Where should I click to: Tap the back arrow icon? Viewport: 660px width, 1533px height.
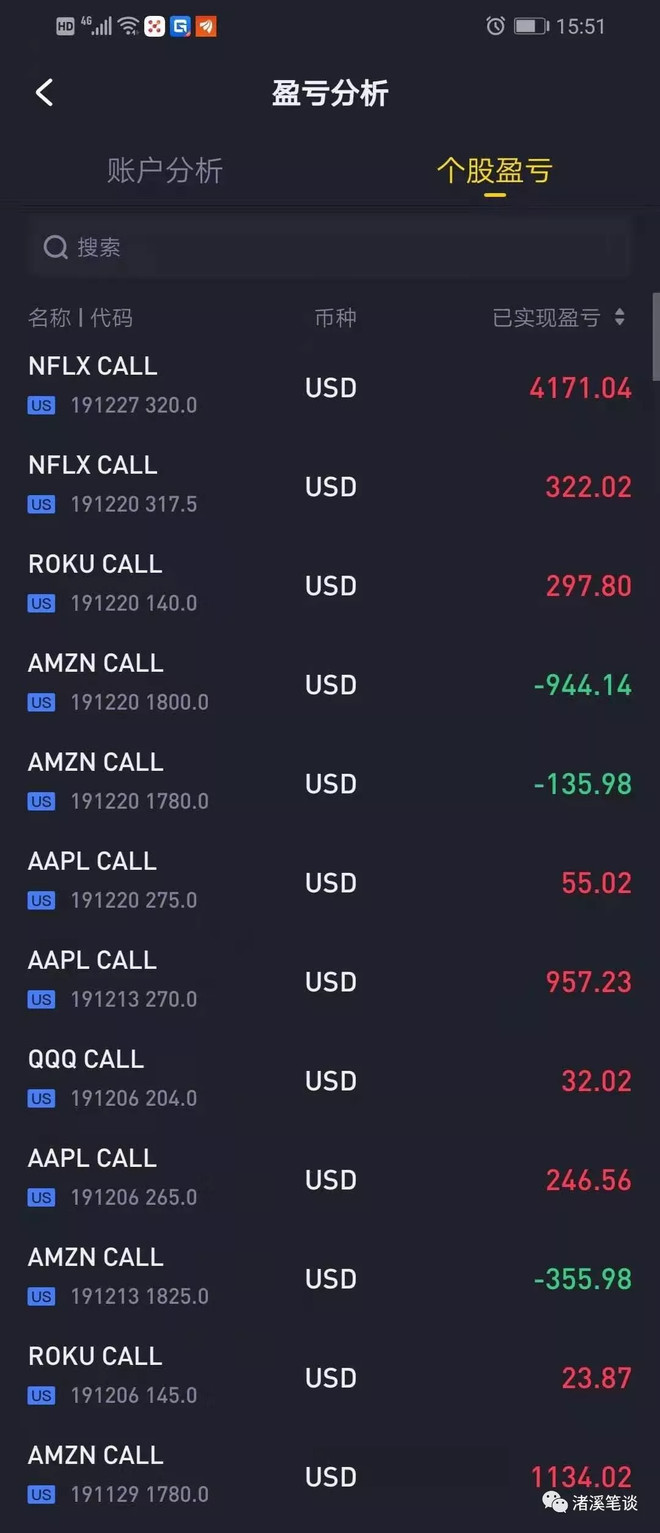coord(44,93)
